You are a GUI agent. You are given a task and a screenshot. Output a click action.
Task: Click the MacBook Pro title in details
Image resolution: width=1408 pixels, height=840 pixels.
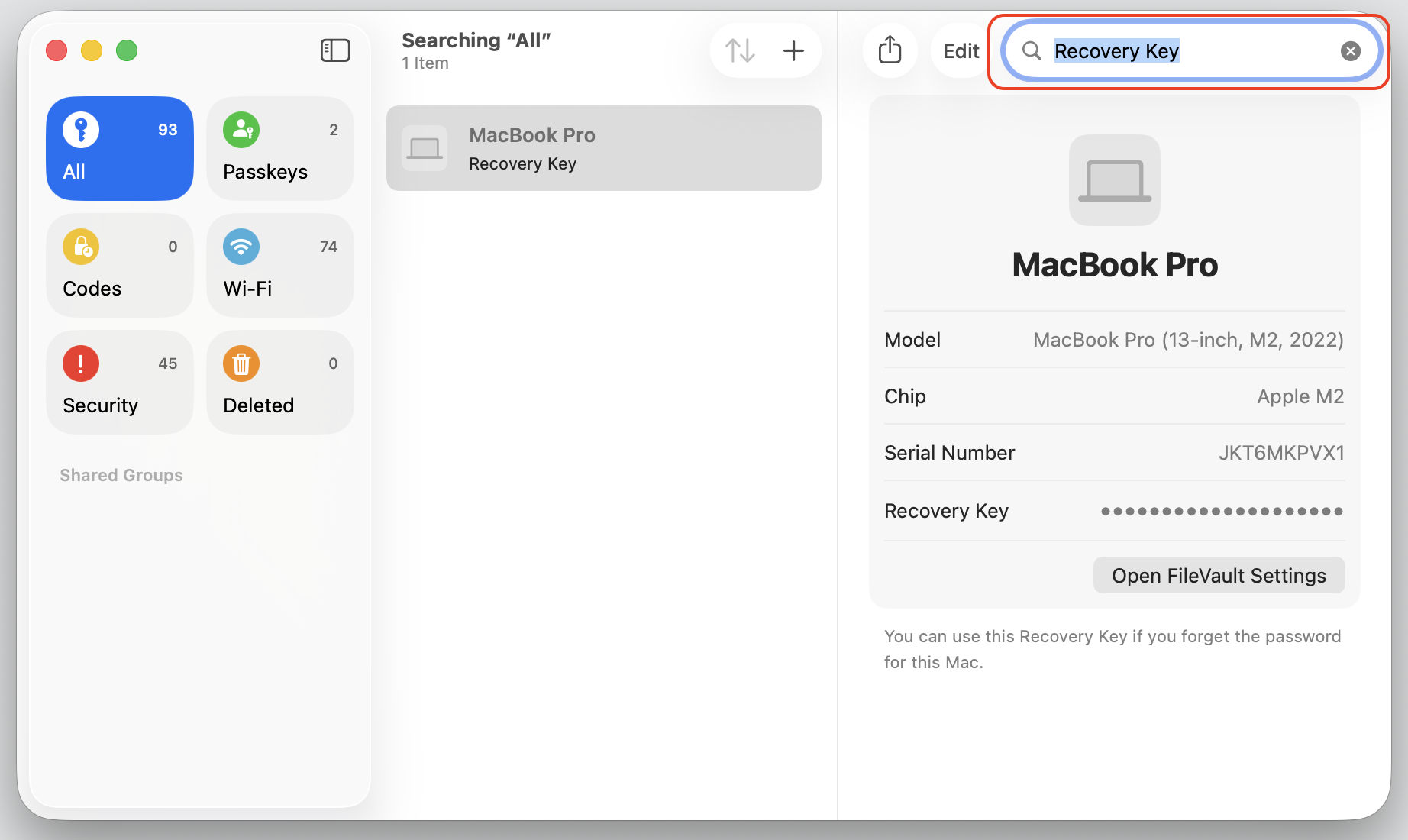tap(1115, 265)
